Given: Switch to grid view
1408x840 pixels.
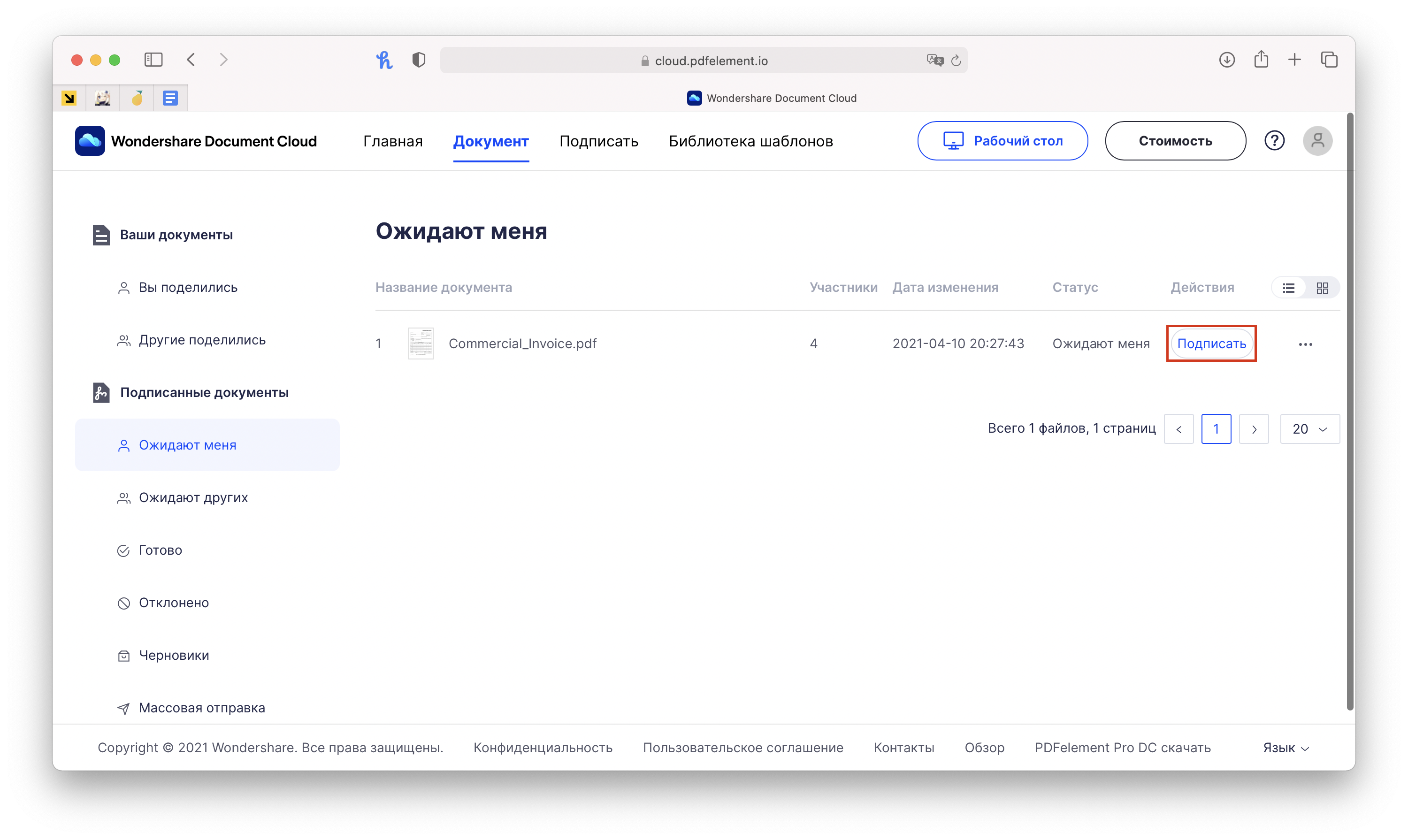Looking at the screenshot, I should [1322, 288].
